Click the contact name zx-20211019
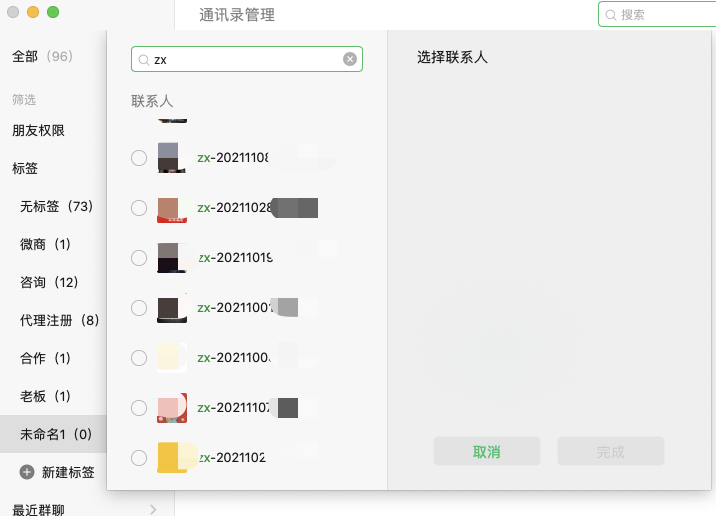 click(x=235, y=258)
